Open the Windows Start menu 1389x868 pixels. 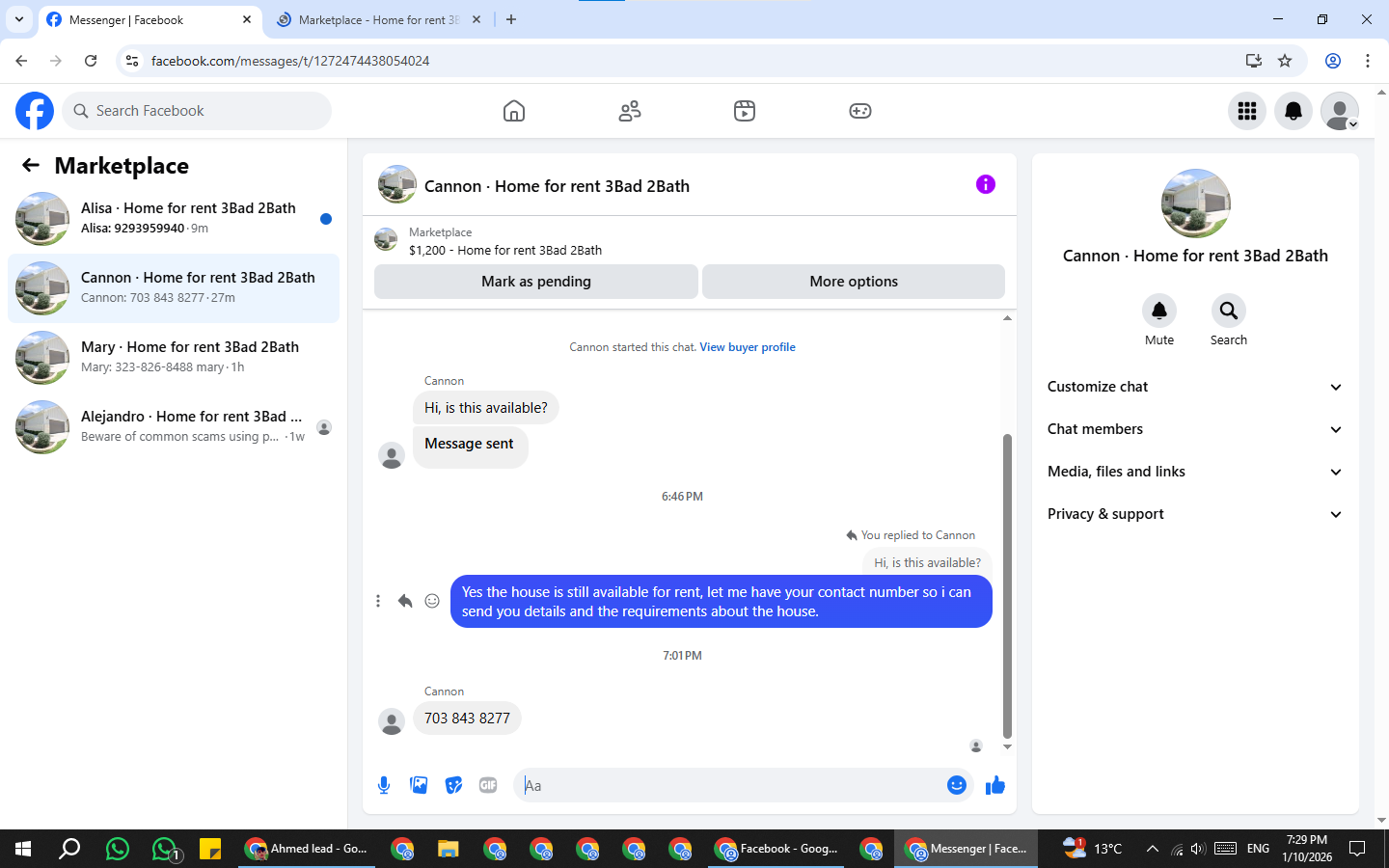pyautogui.click(x=23, y=849)
